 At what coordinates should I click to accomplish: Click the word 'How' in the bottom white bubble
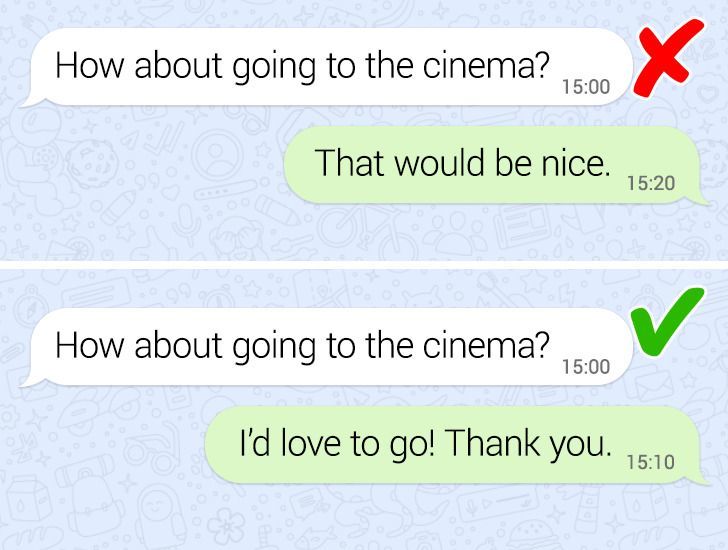coord(90,345)
